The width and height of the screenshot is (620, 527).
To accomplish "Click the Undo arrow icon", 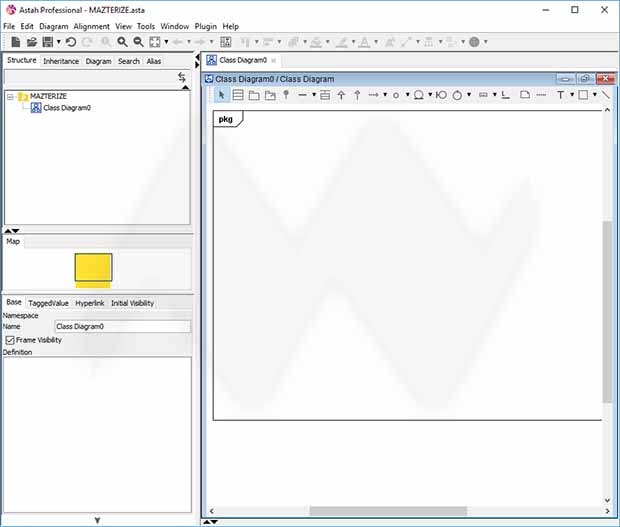I will click(71, 42).
